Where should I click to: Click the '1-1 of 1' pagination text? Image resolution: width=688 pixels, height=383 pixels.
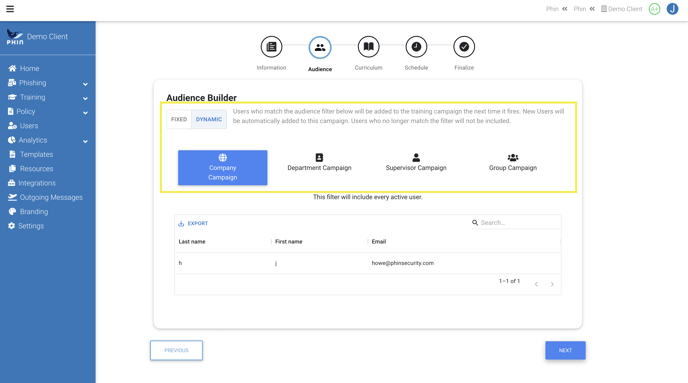click(x=509, y=281)
